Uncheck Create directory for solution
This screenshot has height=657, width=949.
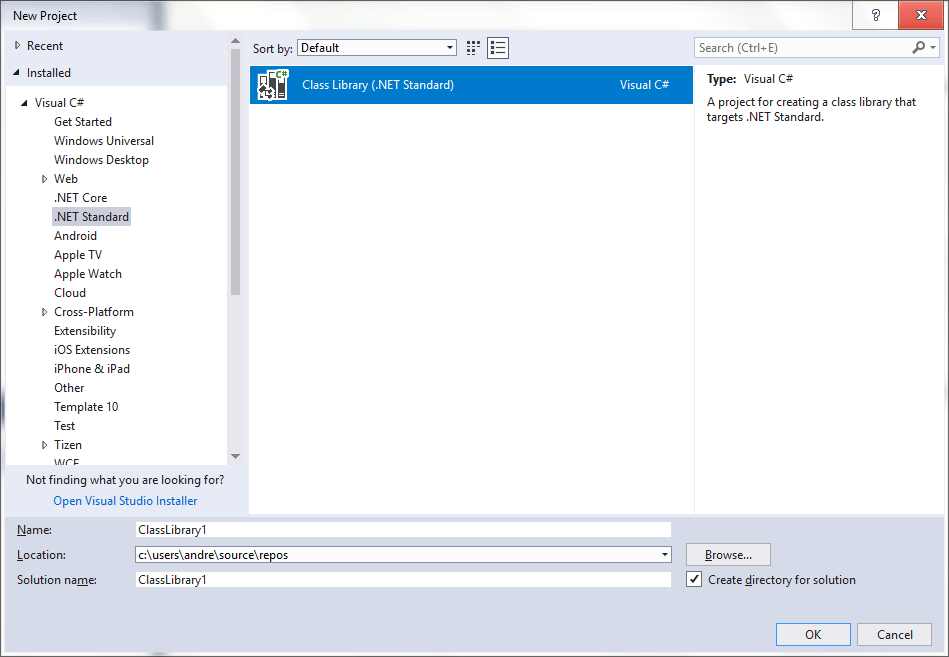[x=694, y=579]
